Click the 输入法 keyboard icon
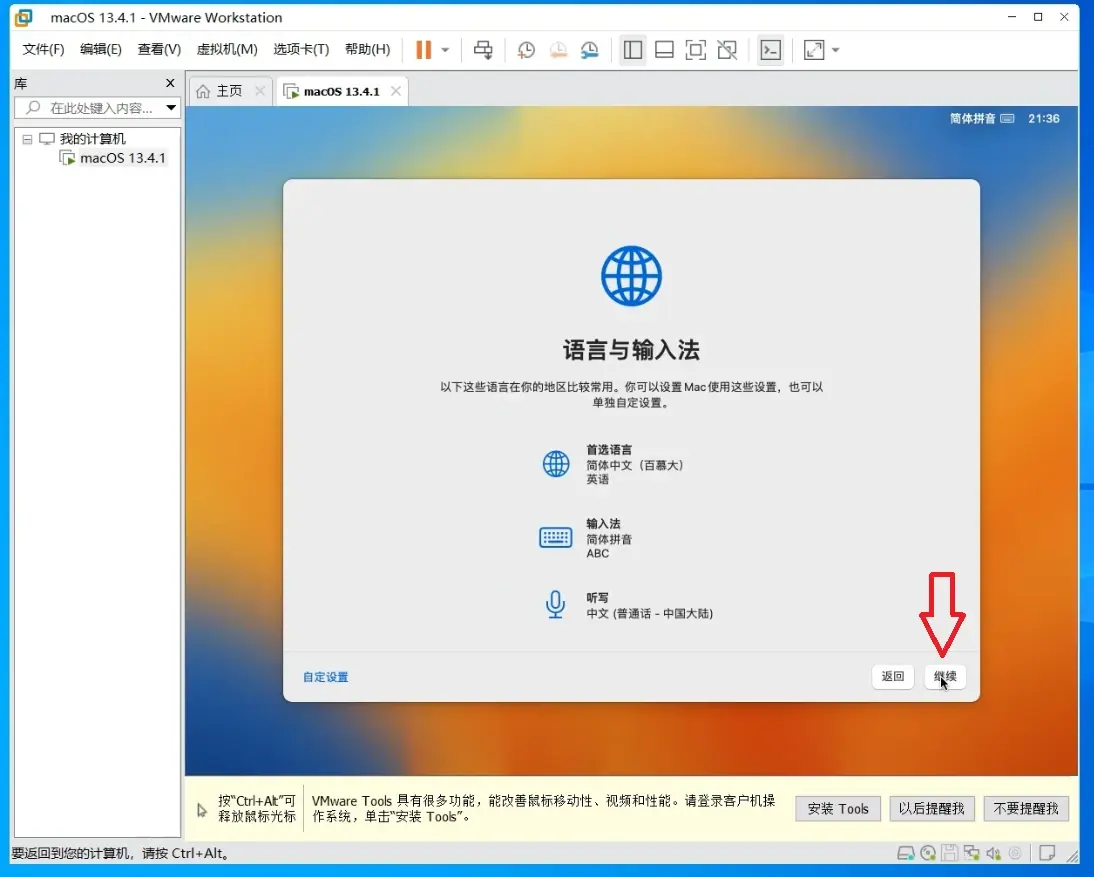 [555, 538]
